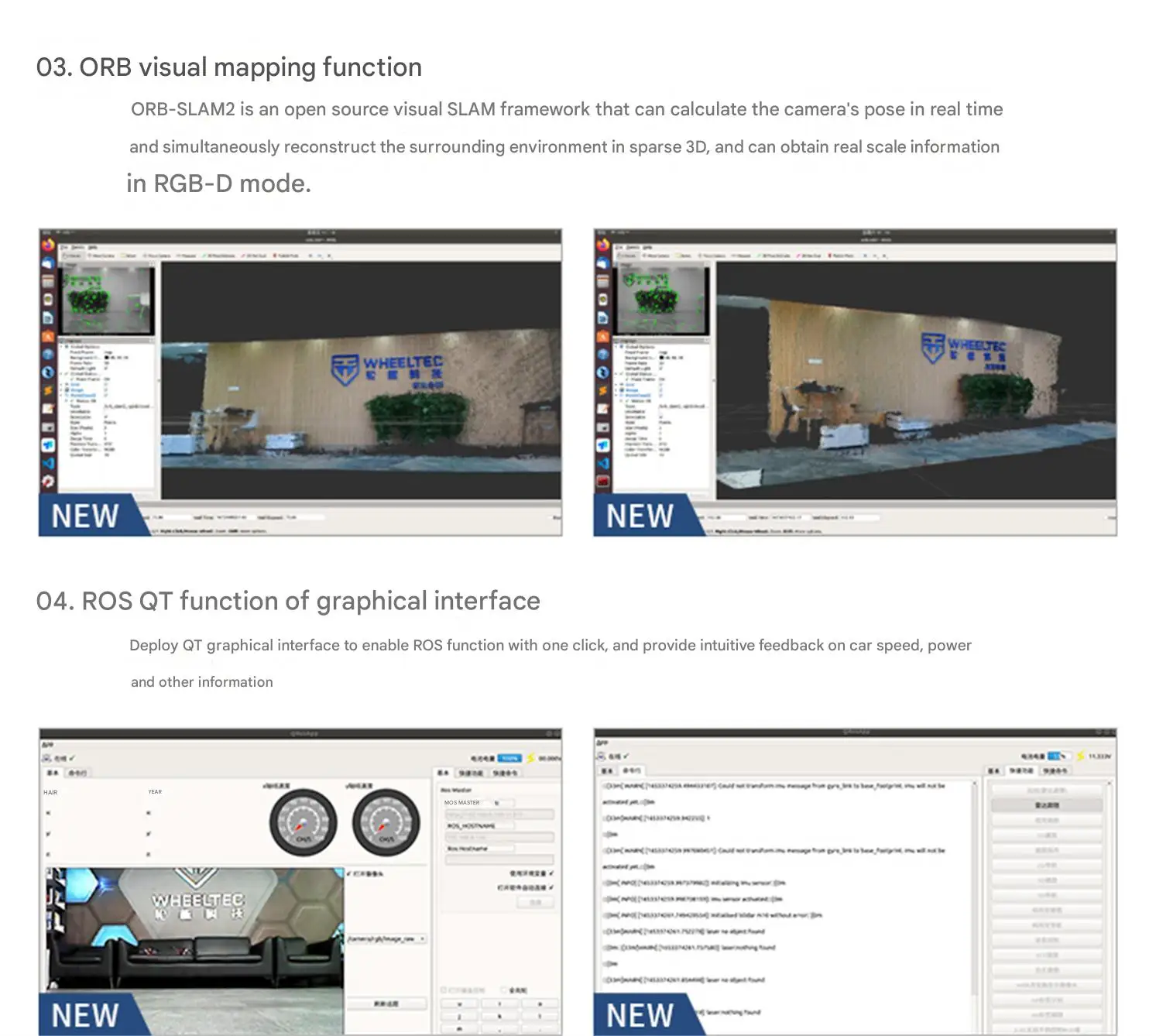Viewport: 1156px width, 1036px height.
Task: Click the connect button under the QT checkboxes
Action: point(536,902)
